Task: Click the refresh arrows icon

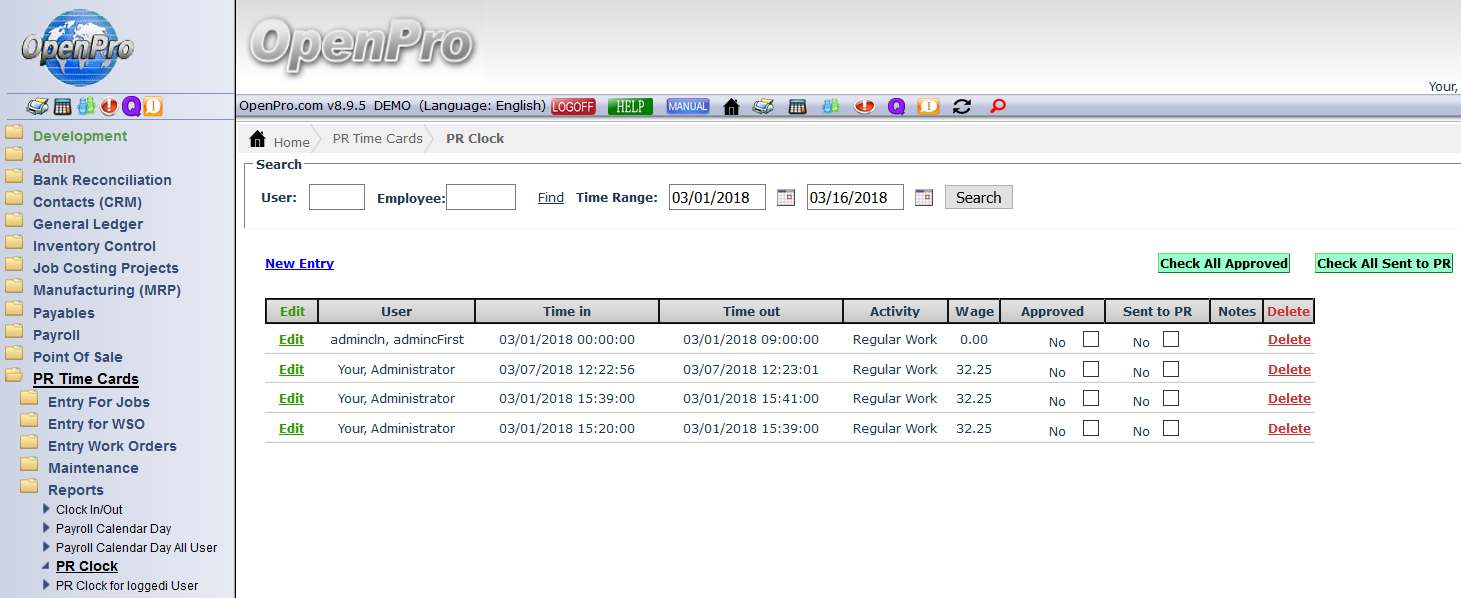Action: click(962, 106)
